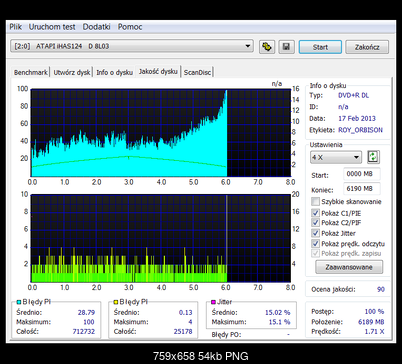Click the Koniec field 6190 MB
The width and height of the screenshot is (402, 364).
tap(362, 189)
